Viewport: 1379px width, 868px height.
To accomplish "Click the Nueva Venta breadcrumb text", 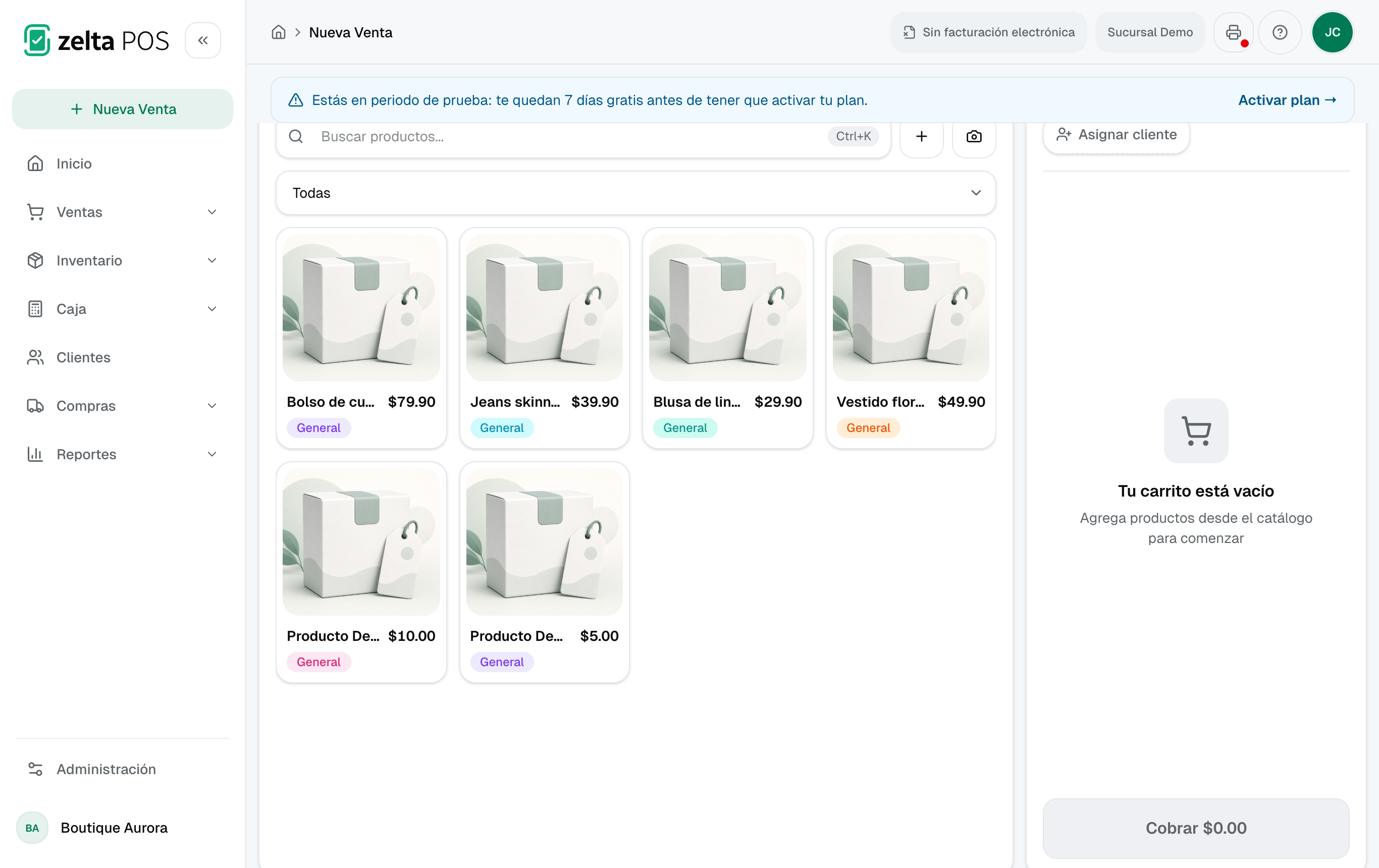I will tap(350, 32).
